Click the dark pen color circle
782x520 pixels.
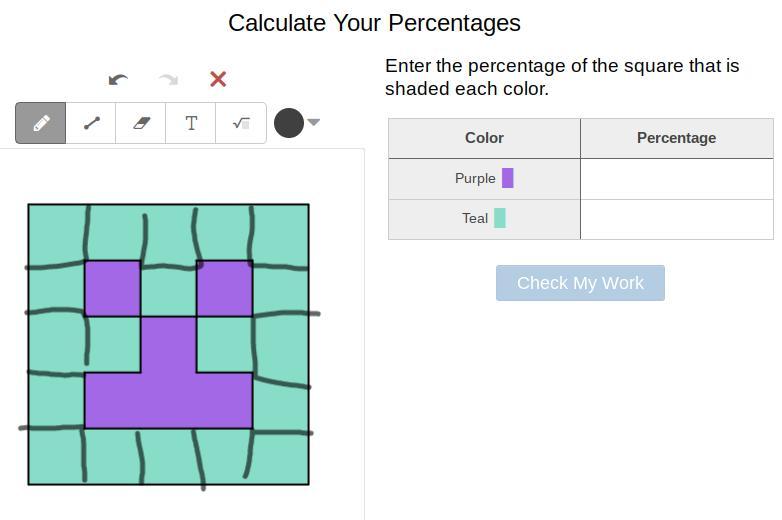point(289,123)
